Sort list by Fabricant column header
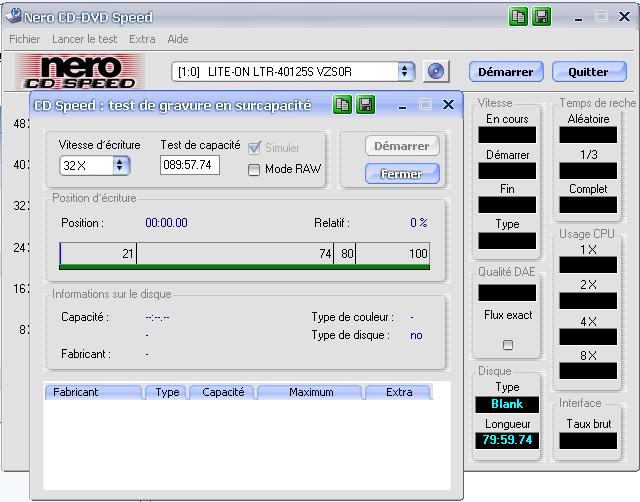This screenshot has height=502, width=640. click(x=94, y=392)
